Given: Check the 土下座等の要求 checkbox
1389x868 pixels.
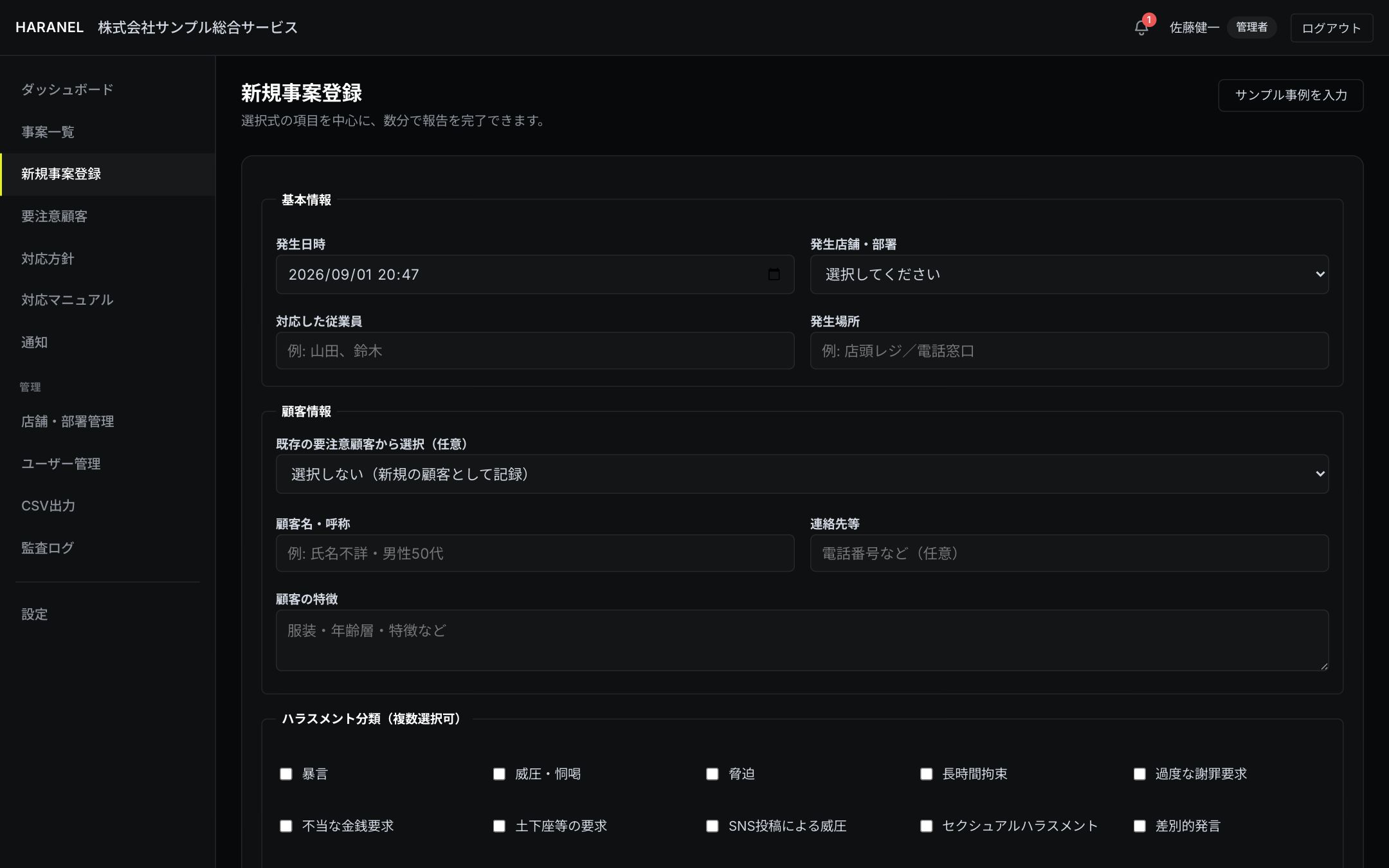Looking at the screenshot, I should coord(499,826).
